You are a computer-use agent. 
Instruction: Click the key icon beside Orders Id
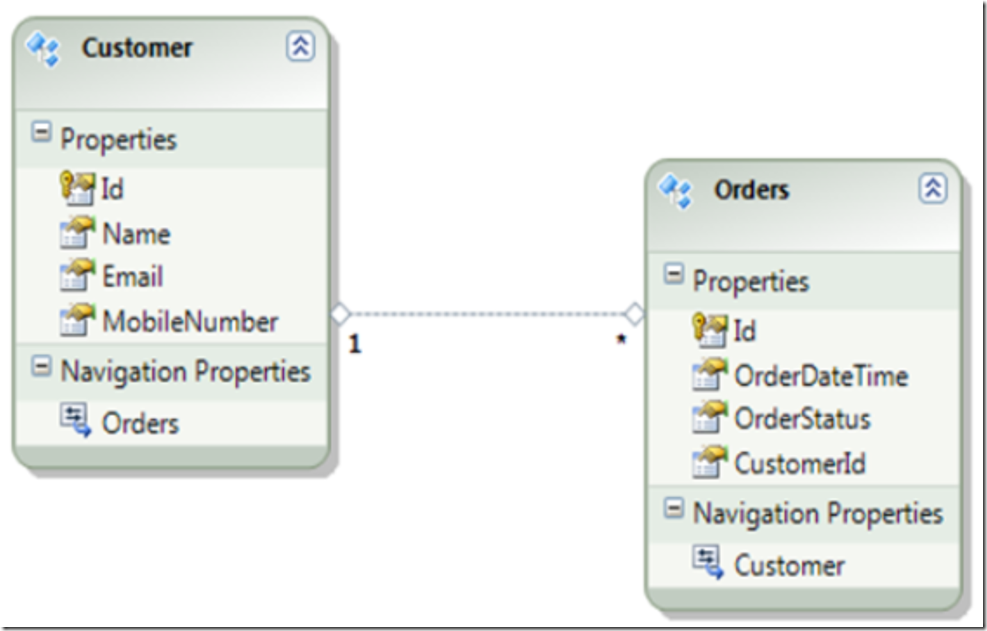coord(709,330)
